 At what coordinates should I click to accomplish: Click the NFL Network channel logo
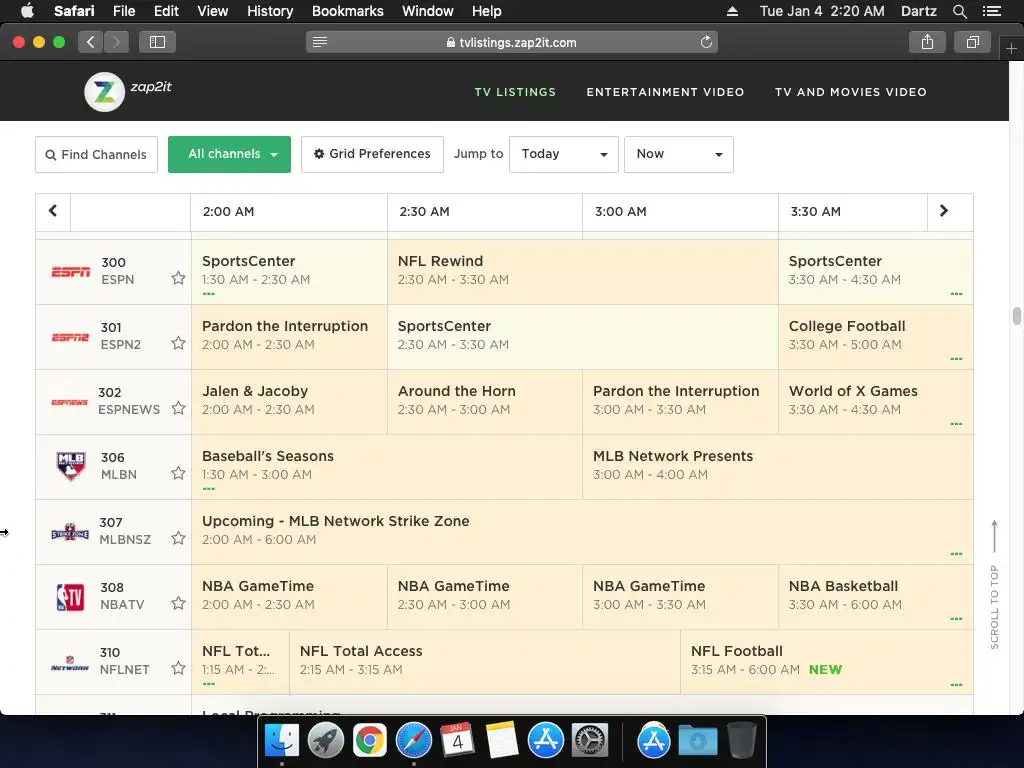click(70, 663)
